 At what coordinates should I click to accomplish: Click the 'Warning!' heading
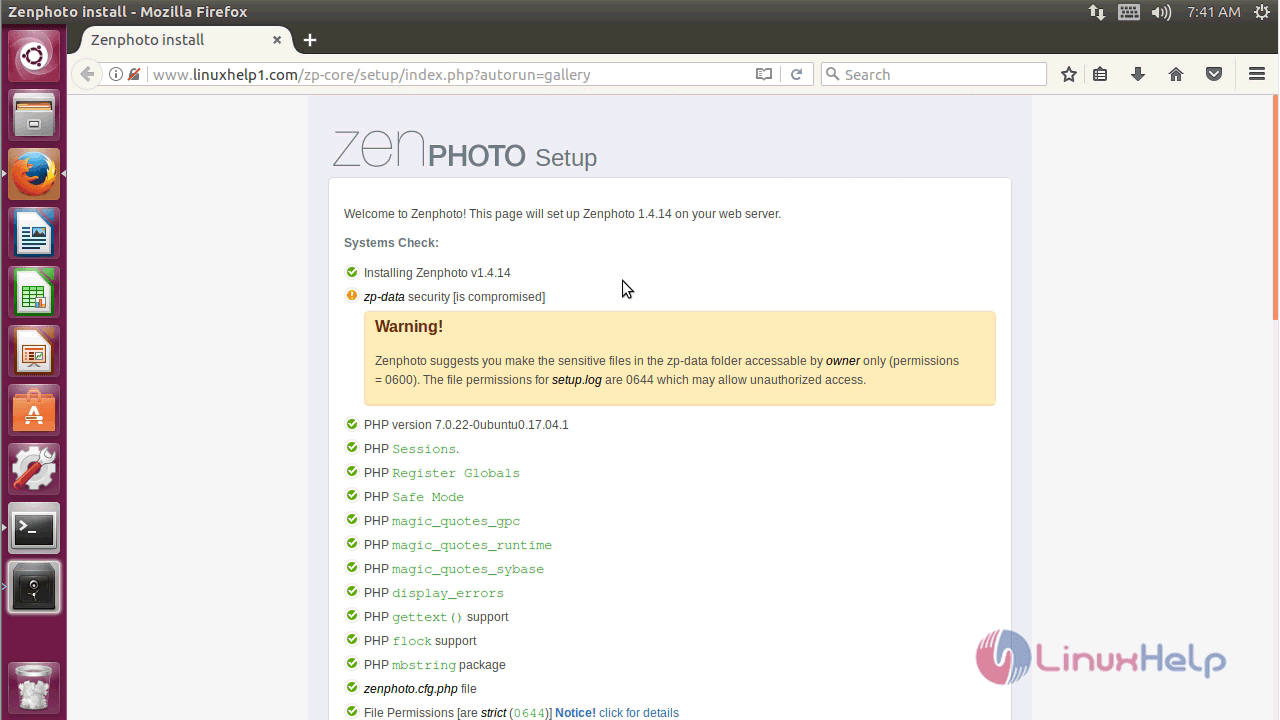pos(409,327)
